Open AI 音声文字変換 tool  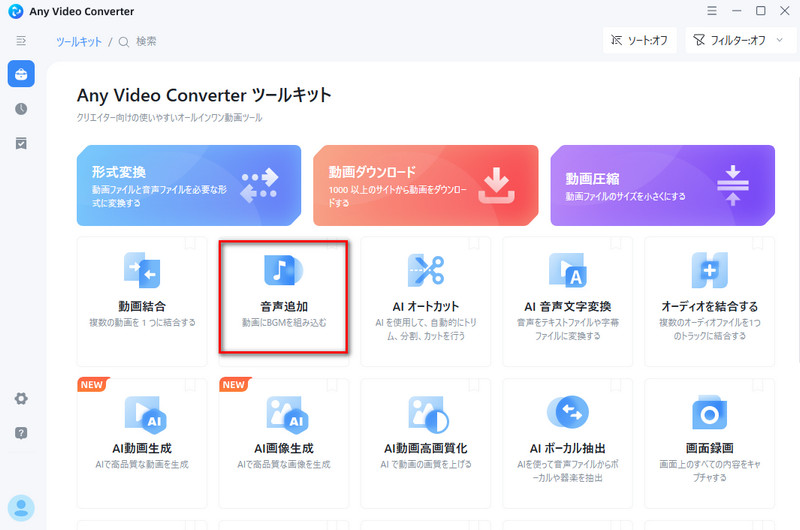click(x=567, y=301)
